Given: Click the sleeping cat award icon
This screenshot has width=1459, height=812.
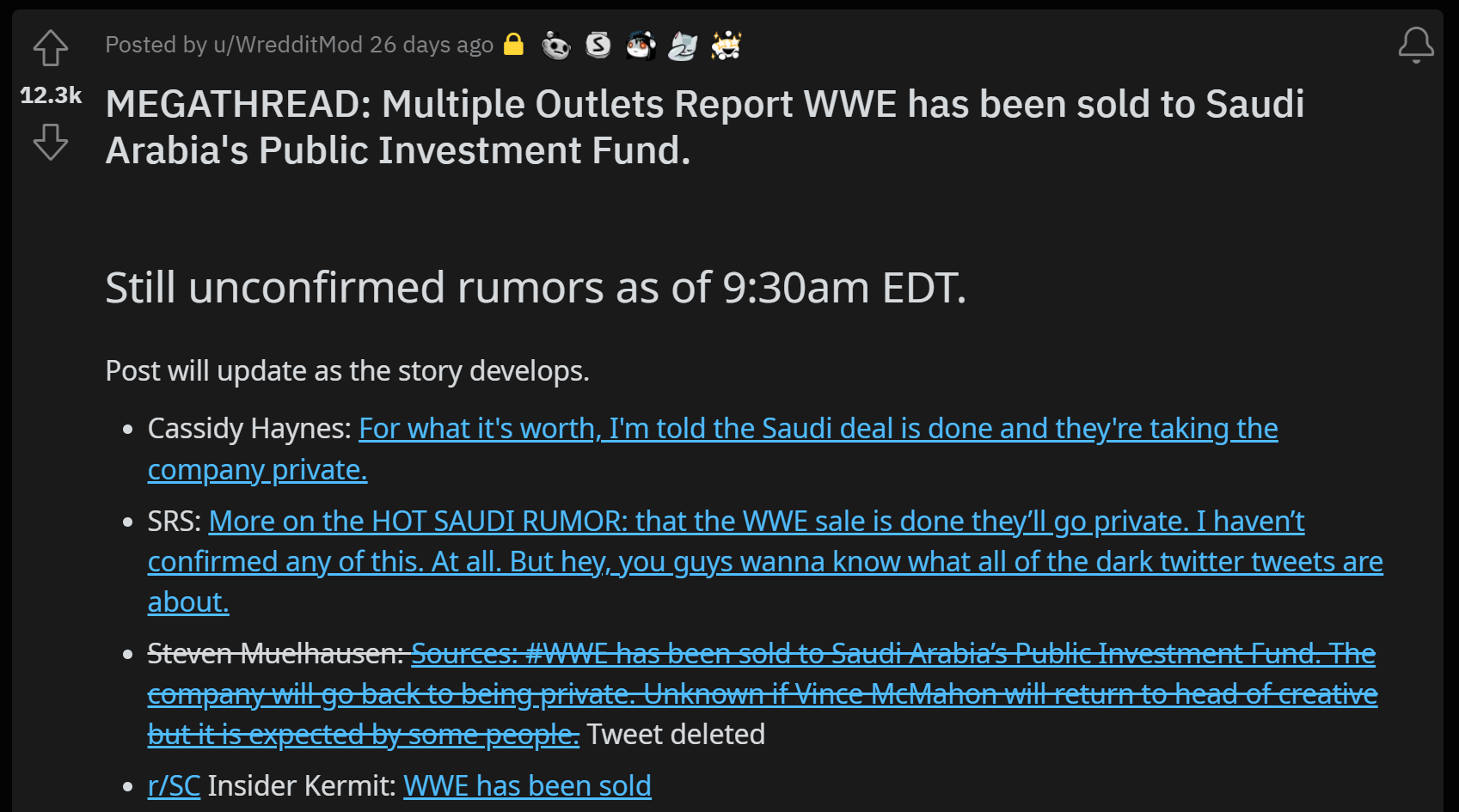Looking at the screenshot, I should click(683, 45).
